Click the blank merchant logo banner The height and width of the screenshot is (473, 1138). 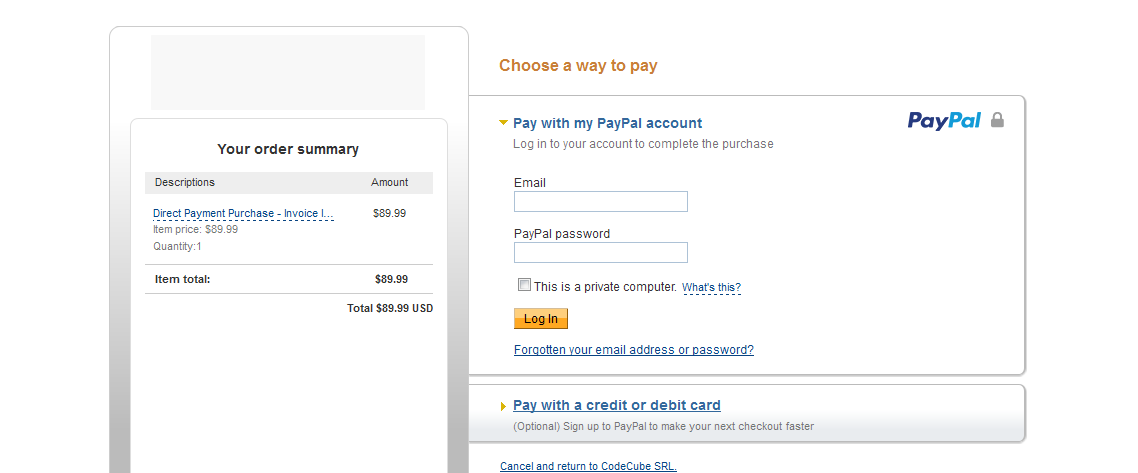point(288,72)
